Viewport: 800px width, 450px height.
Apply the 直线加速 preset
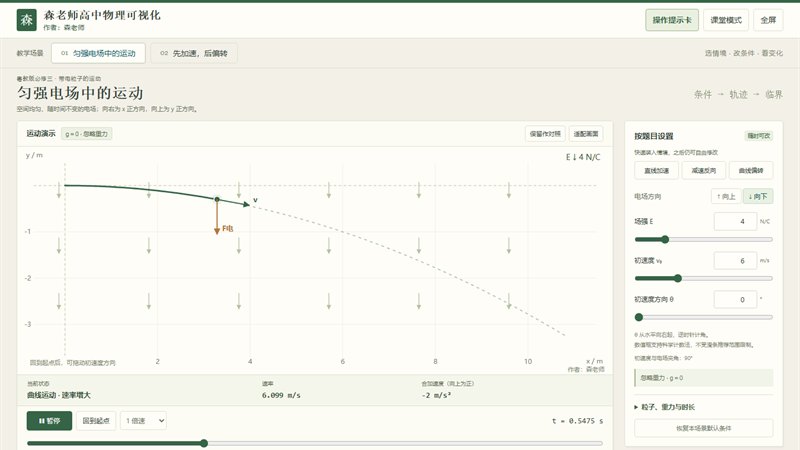pyautogui.click(x=657, y=170)
